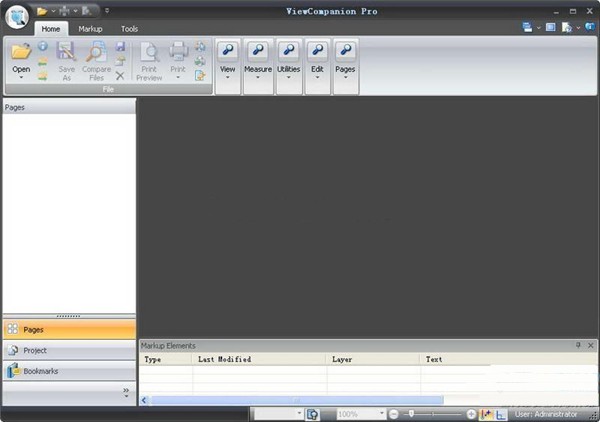Viewport: 600px width, 422px height.
Task: Toggle the highlighted snap icon in status bar
Action: point(486,414)
